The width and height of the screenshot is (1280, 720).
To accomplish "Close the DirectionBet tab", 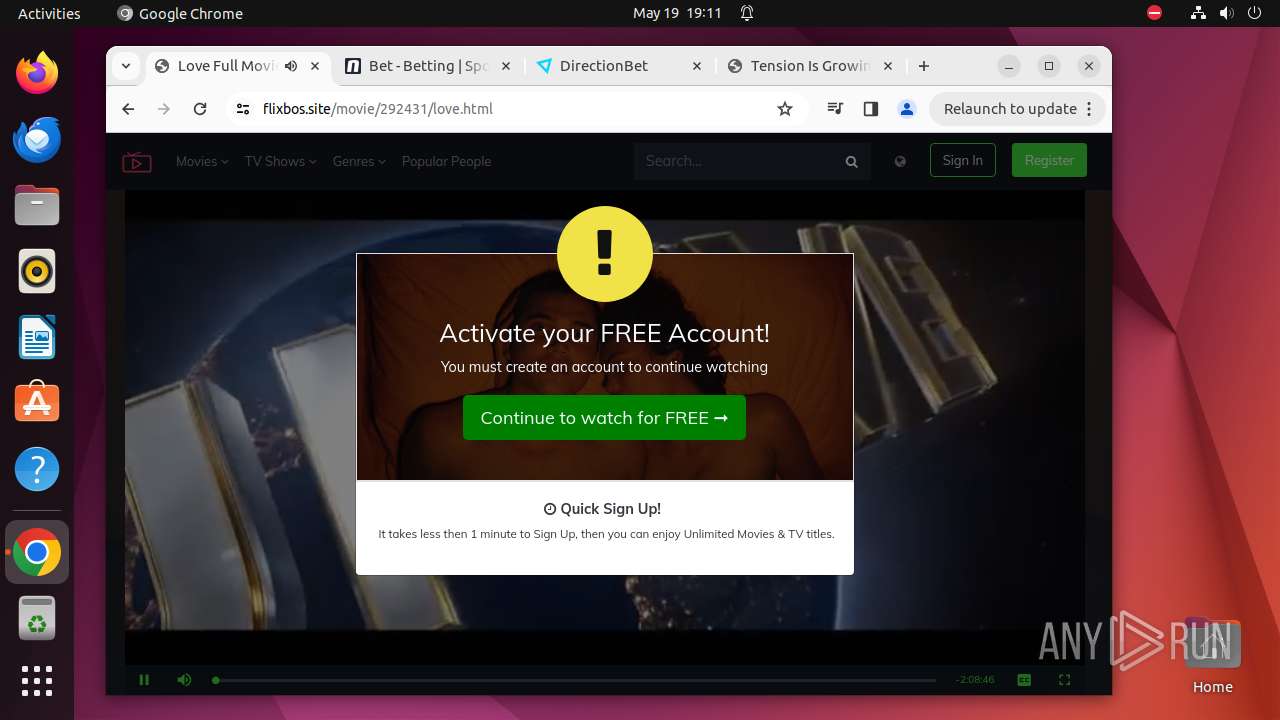I will click(x=697, y=66).
